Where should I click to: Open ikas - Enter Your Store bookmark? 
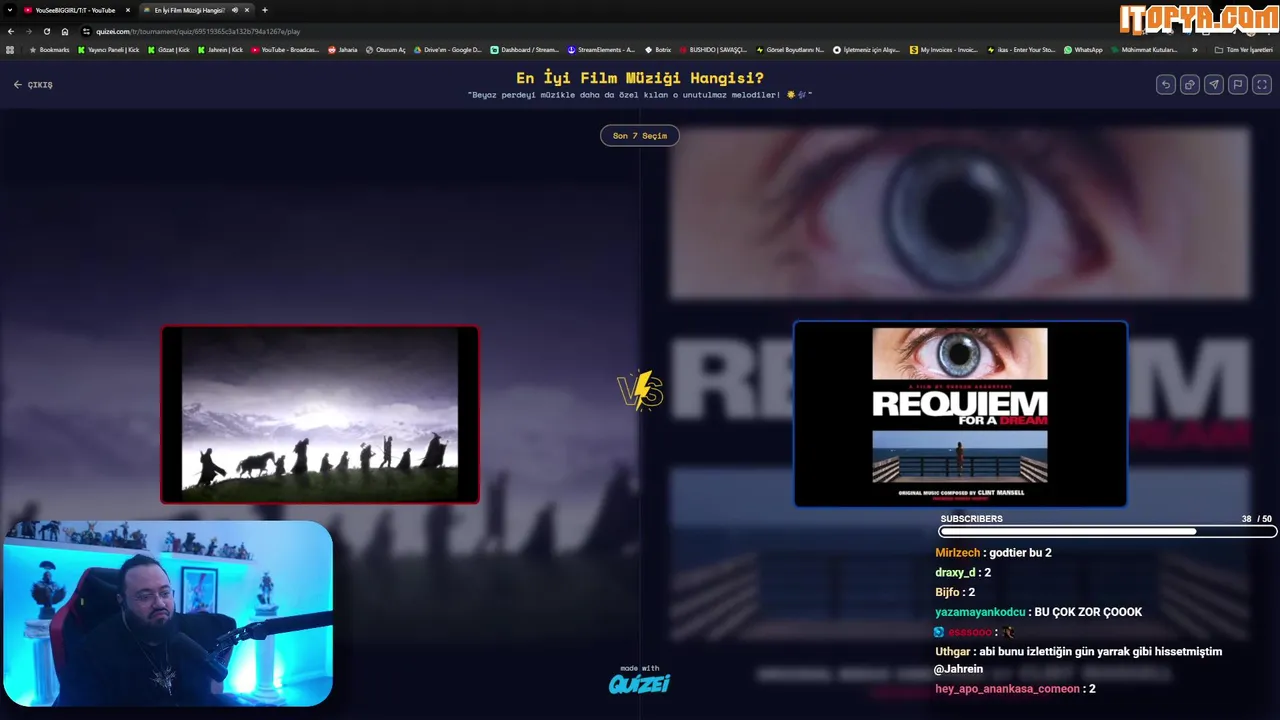[1021, 49]
